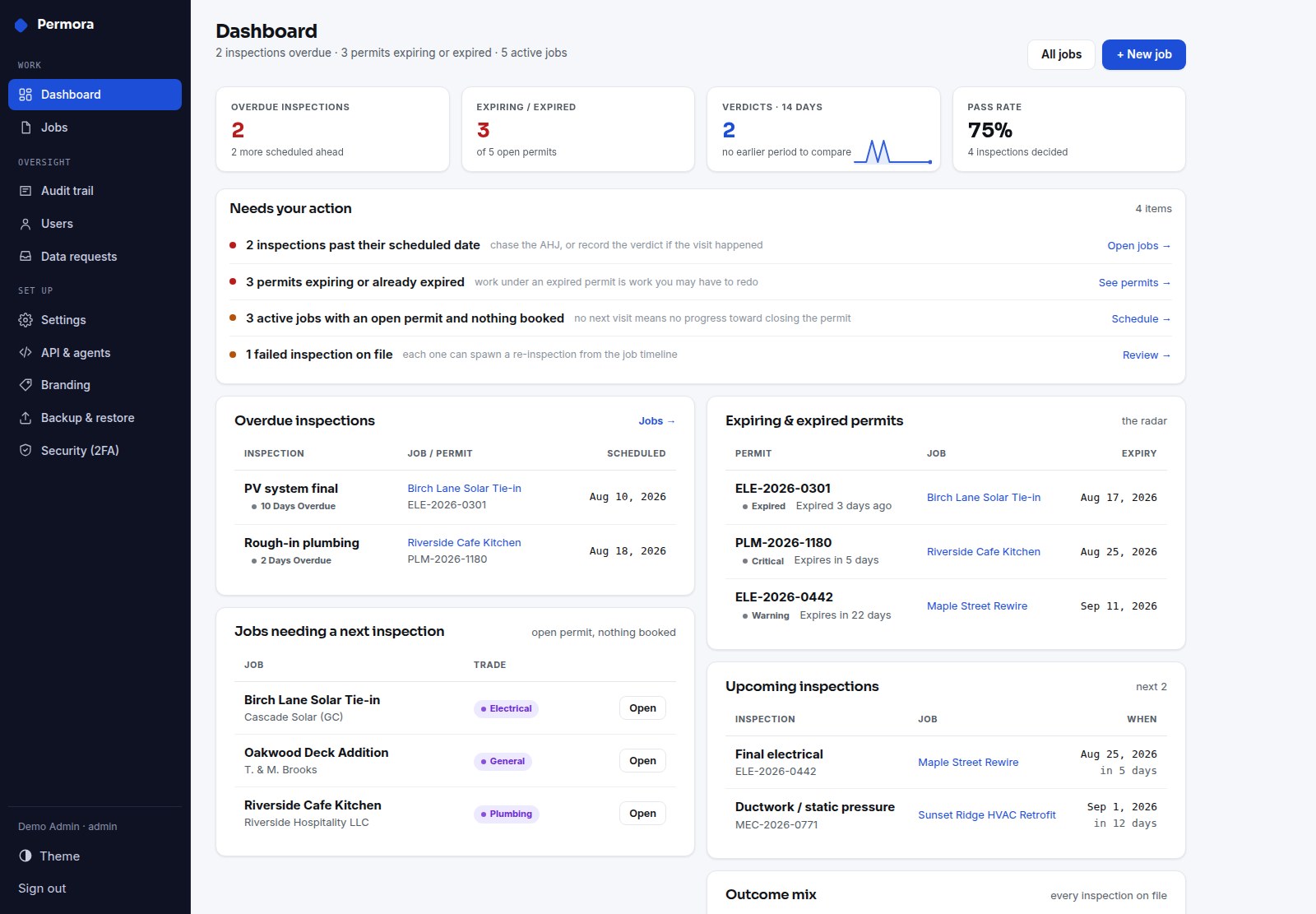Open API & agents page
Screen dimensions: 1316x914
click(95, 353)
